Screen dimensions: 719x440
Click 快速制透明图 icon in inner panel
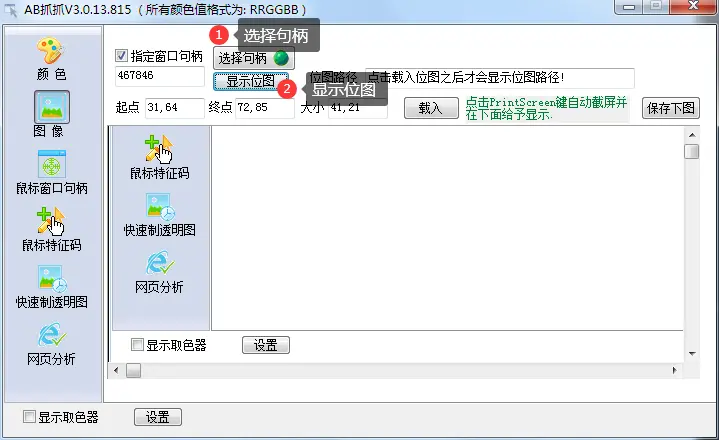(159, 214)
